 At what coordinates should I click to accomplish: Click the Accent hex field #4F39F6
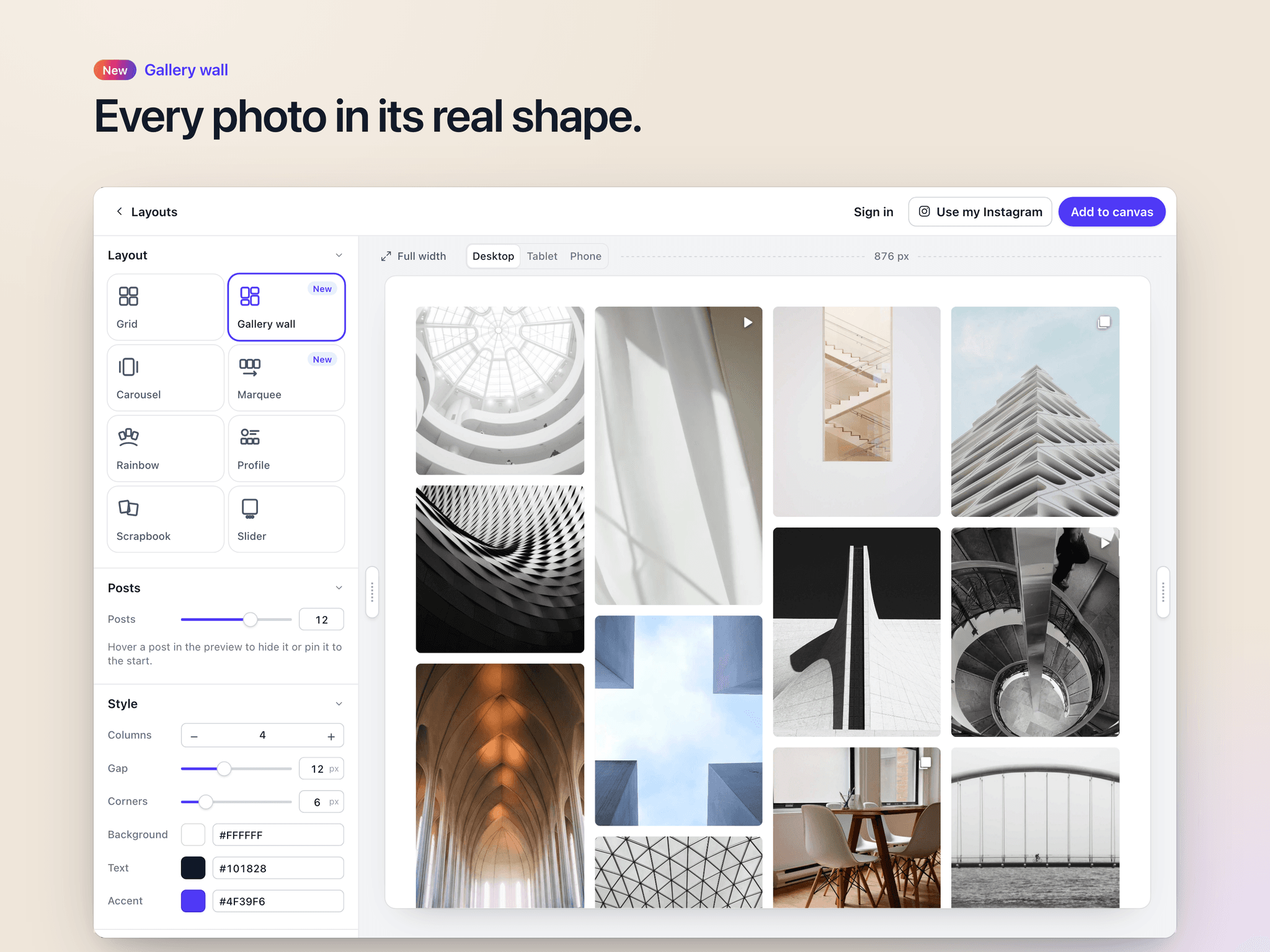(278, 901)
